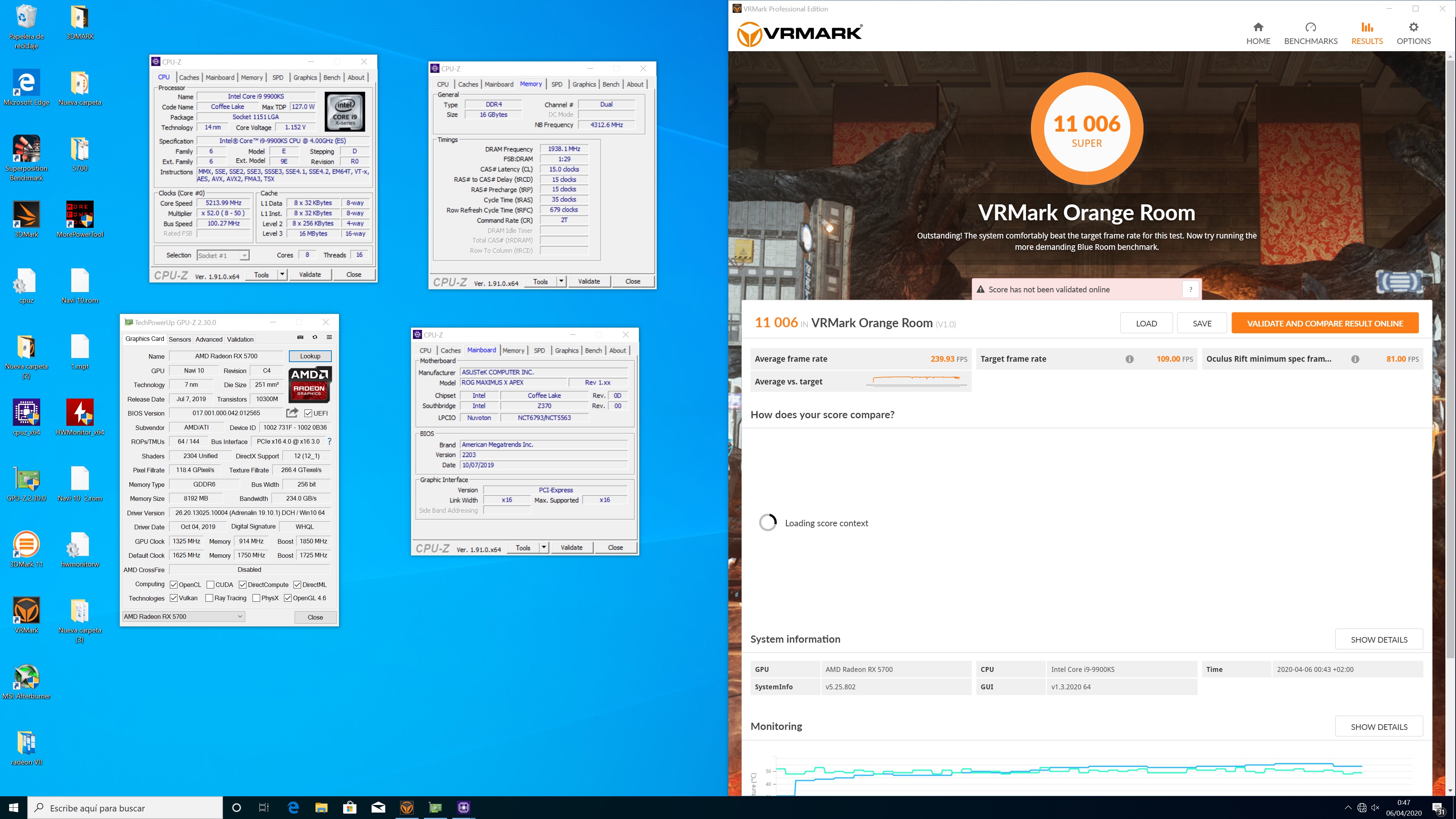Click the Target frame rate info icon
Screen dimensions: 1456x819
[1129, 359]
